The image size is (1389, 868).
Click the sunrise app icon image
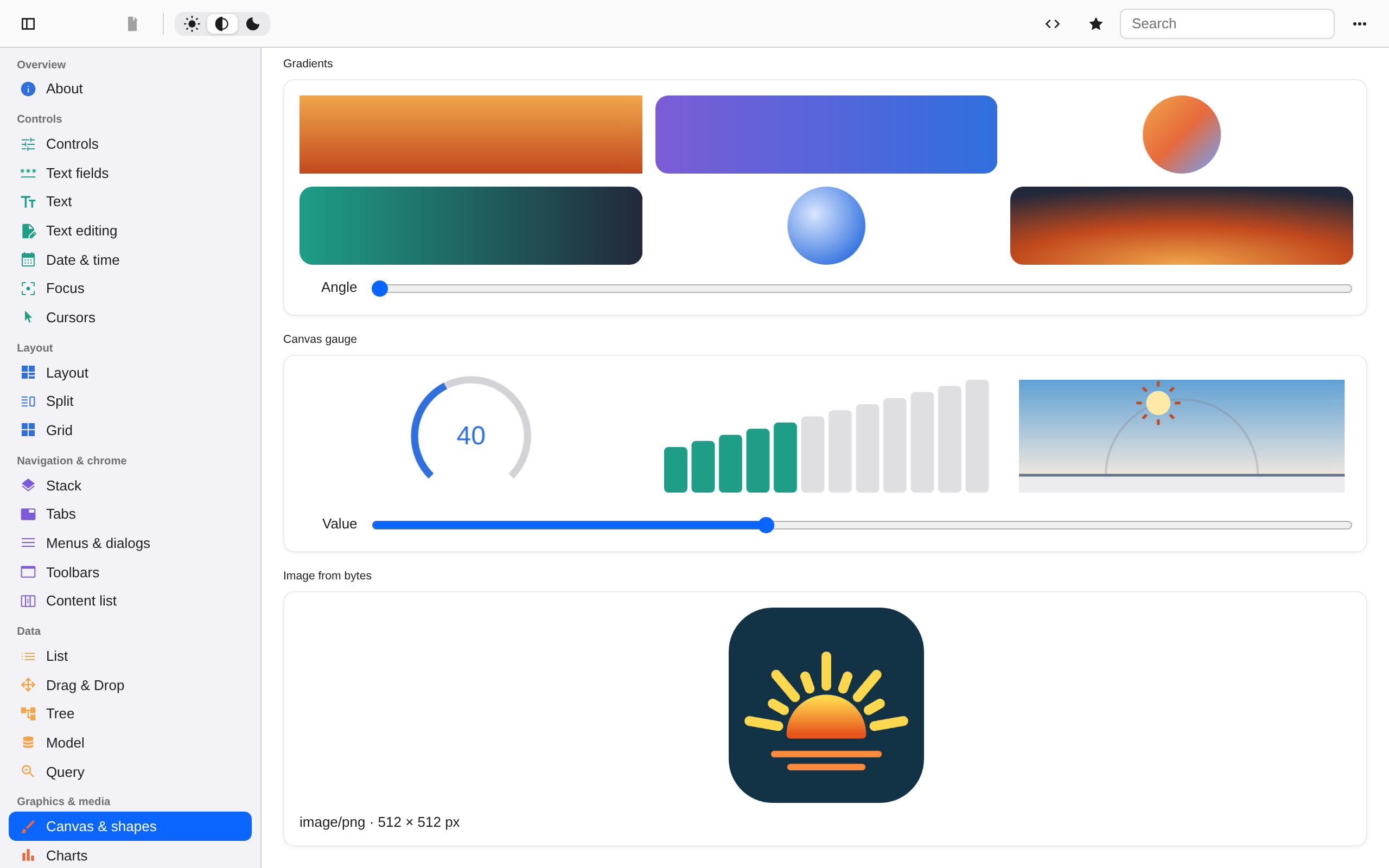pos(826,705)
